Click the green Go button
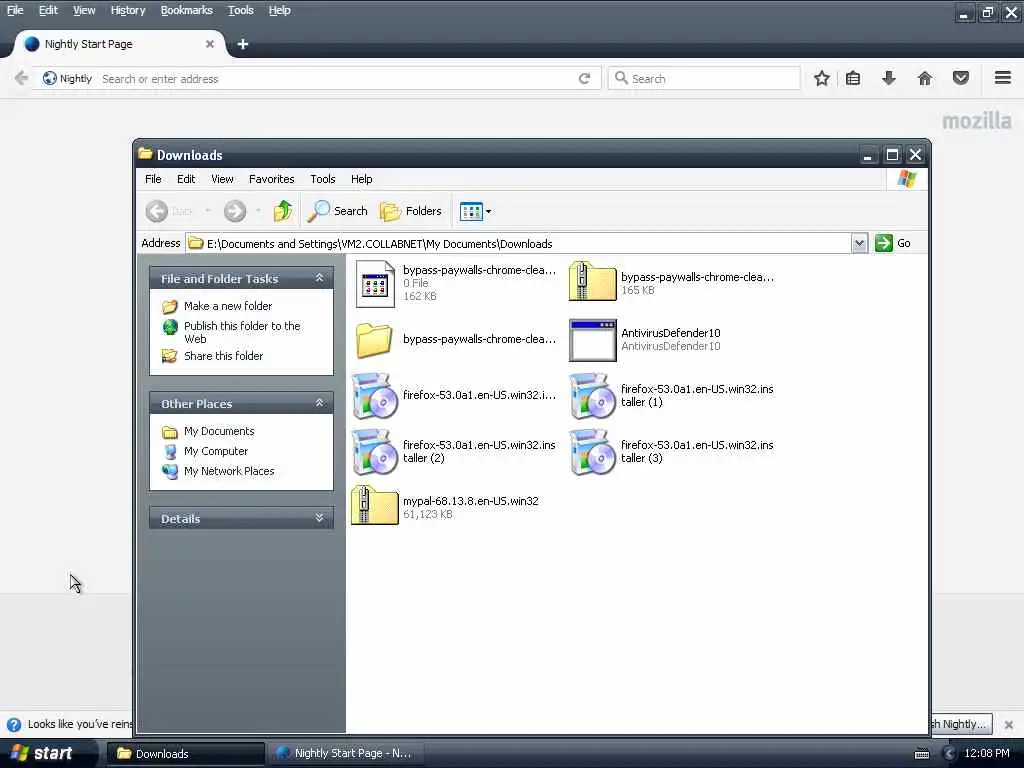 (893, 243)
